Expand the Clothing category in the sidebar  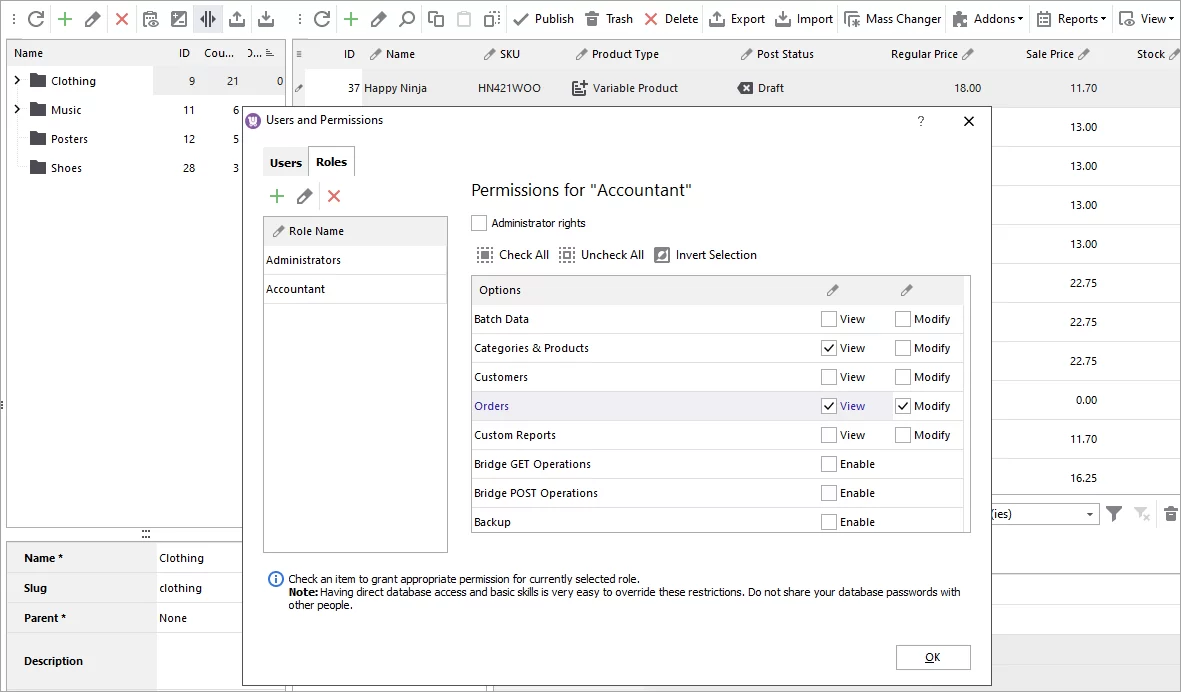click(17, 80)
